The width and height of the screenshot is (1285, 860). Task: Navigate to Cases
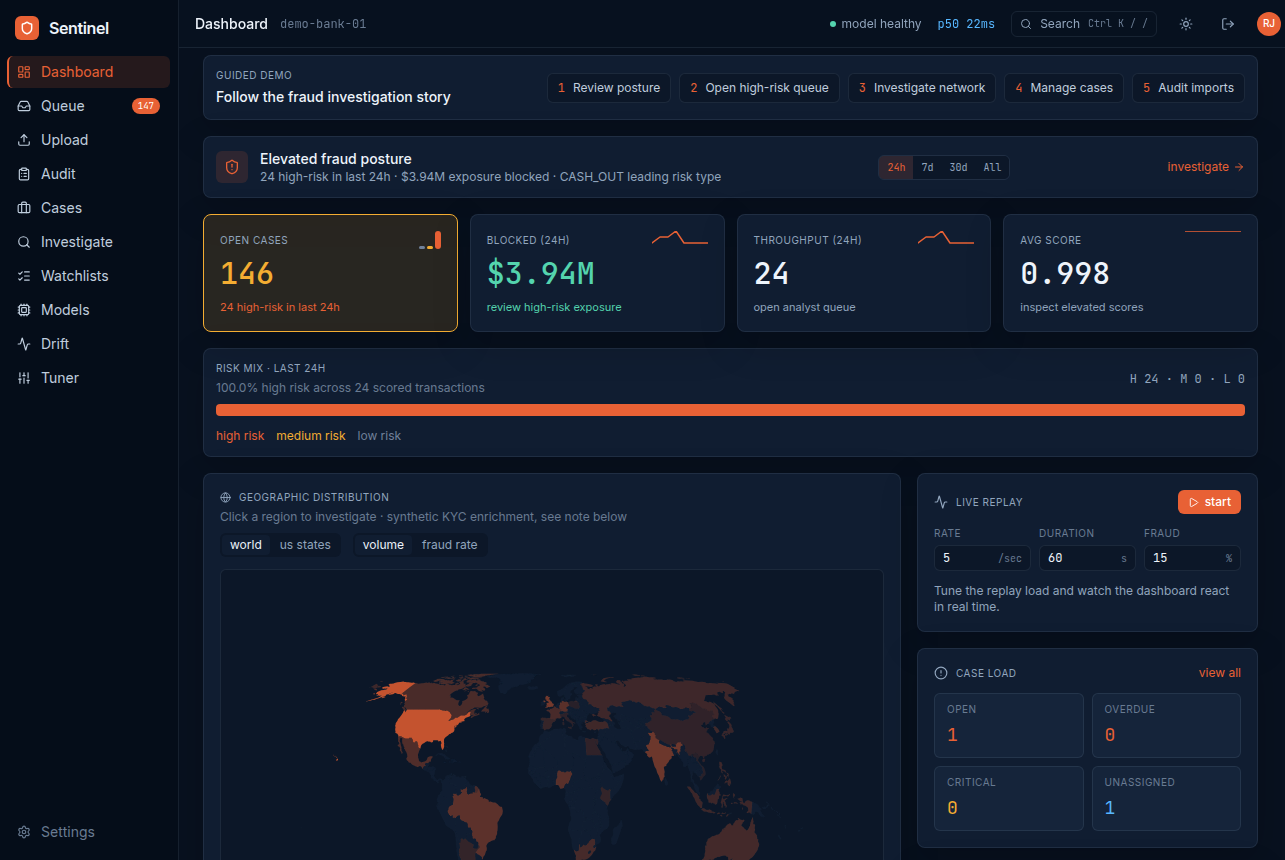(88, 208)
